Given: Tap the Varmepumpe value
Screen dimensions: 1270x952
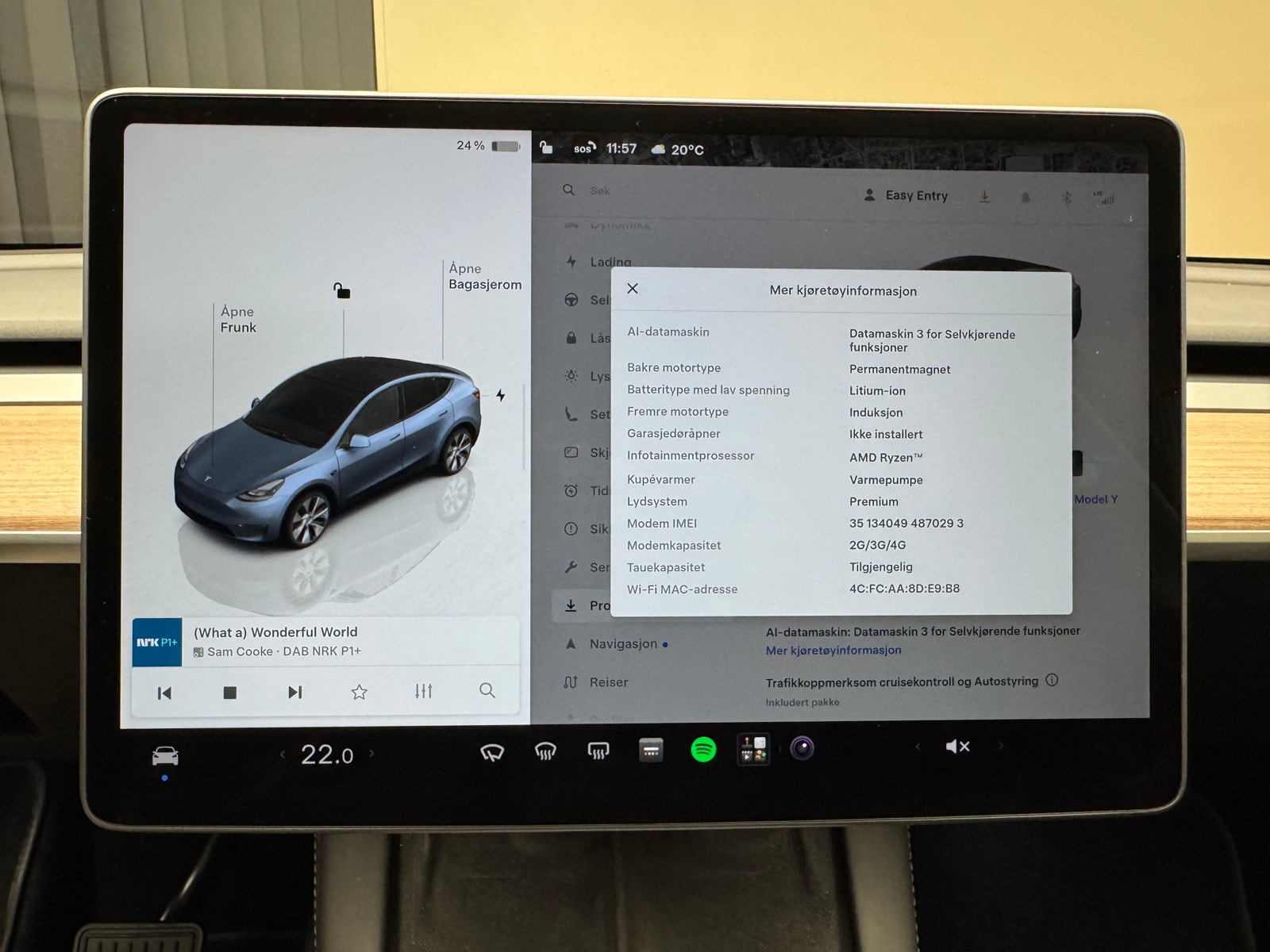Looking at the screenshot, I should point(886,480).
